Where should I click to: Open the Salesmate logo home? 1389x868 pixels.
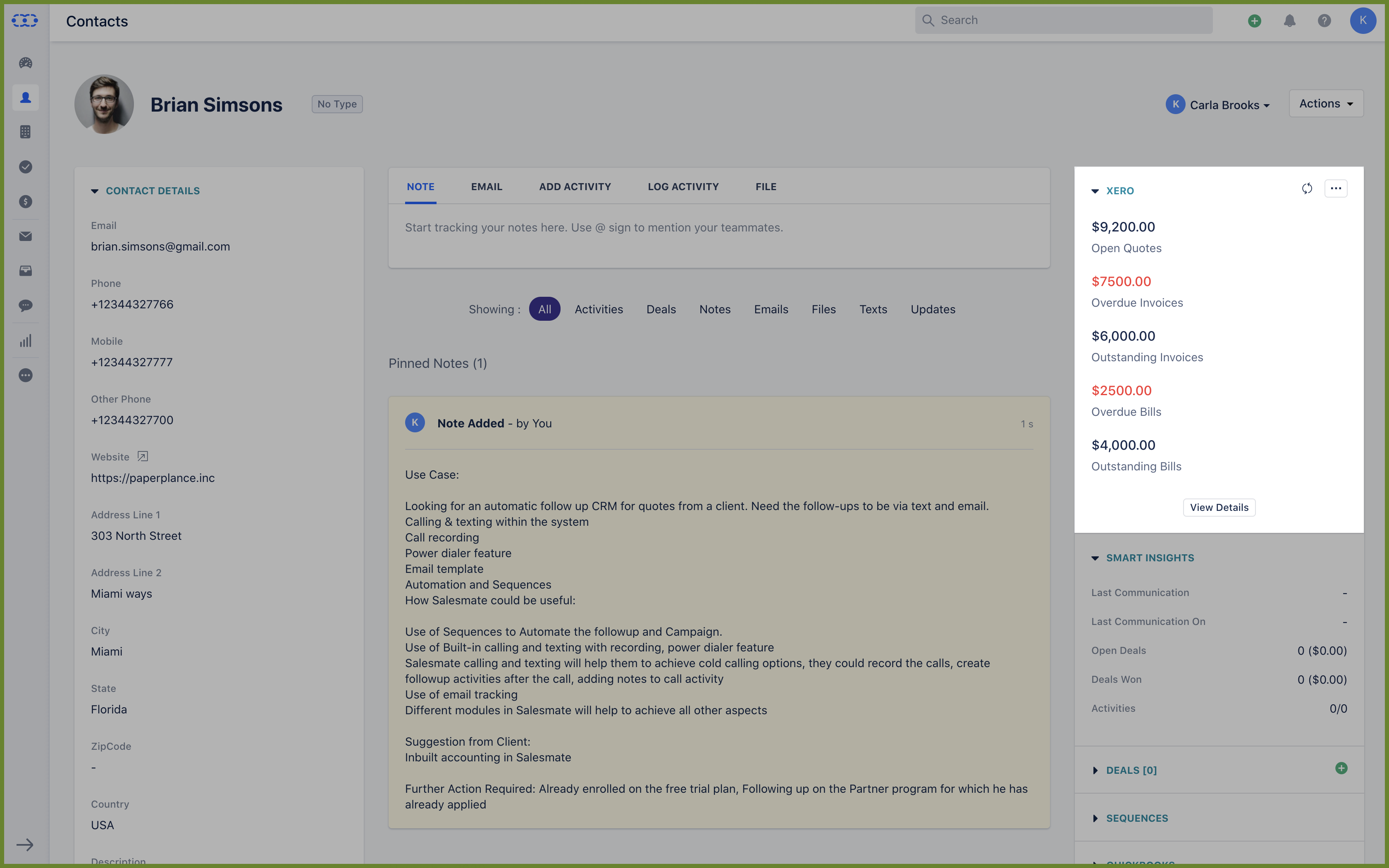pyautogui.click(x=25, y=21)
